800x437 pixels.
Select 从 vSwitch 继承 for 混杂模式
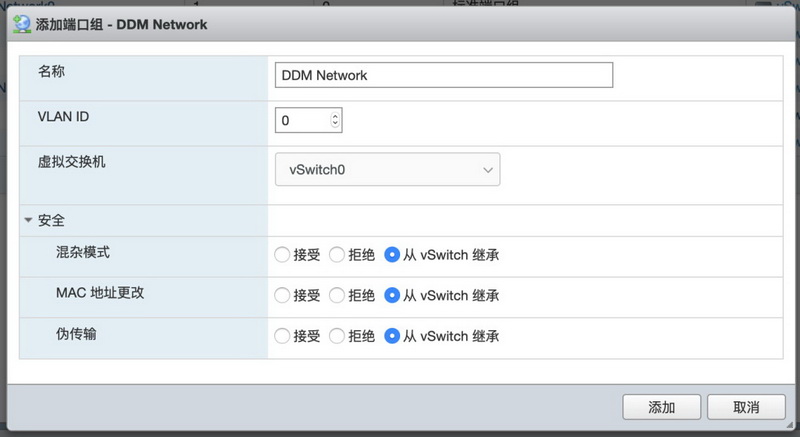[393, 254]
